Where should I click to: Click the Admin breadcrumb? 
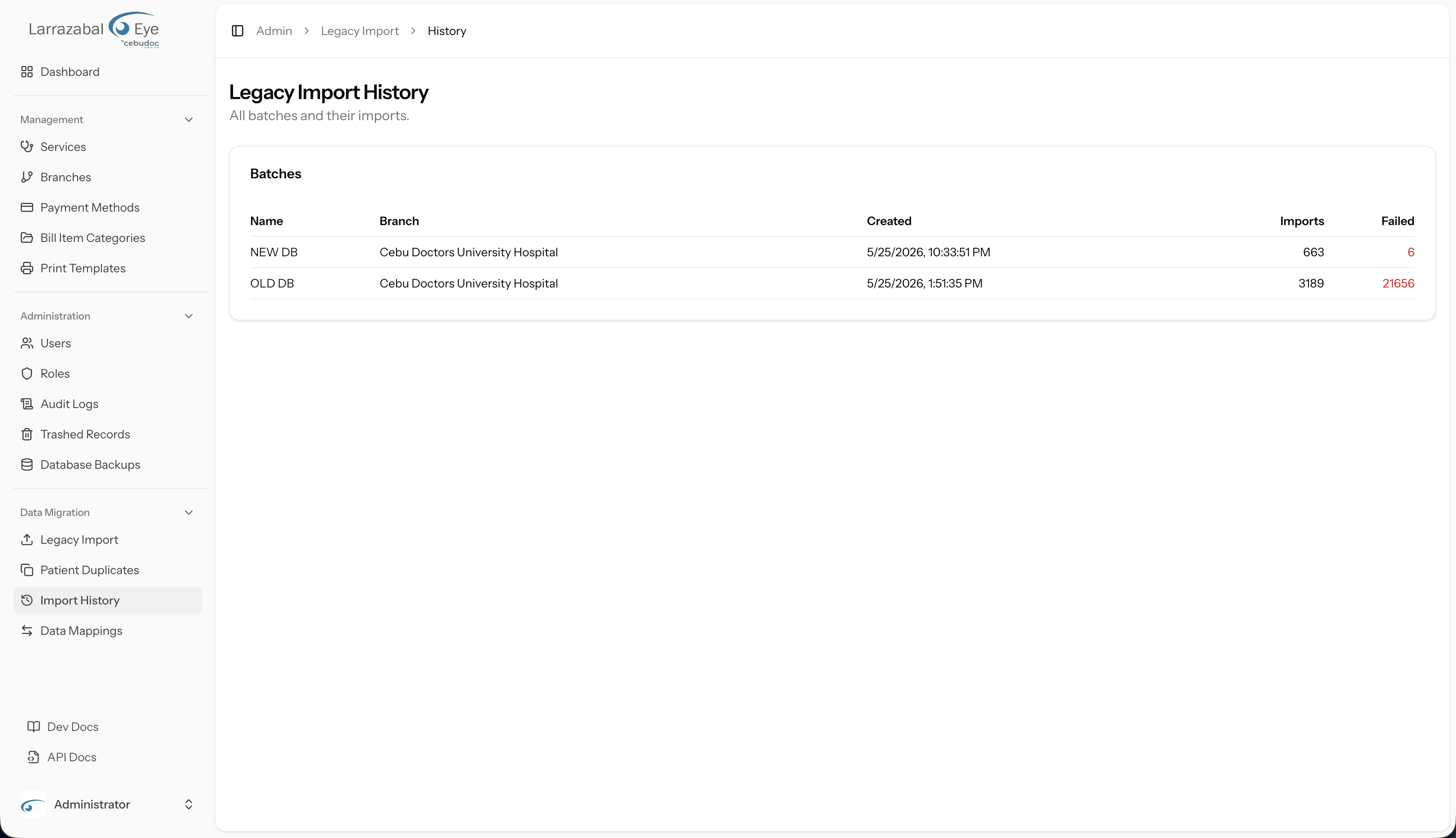[x=274, y=31]
